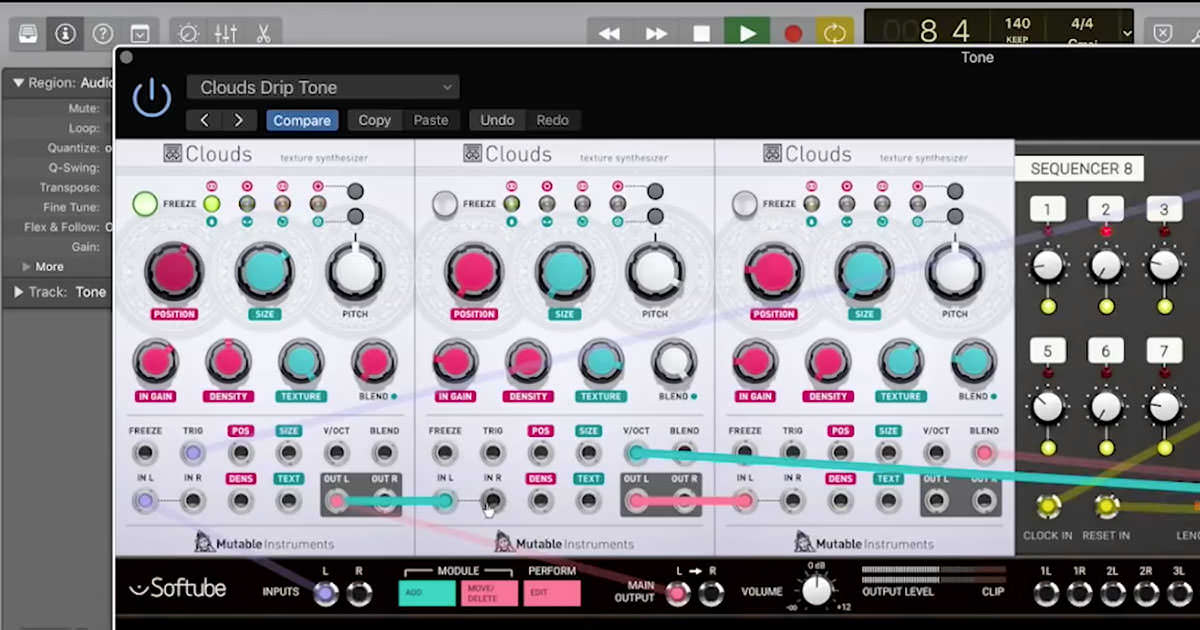Open the Quick Help question mark icon
1200x630 pixels.
point(103,33)
